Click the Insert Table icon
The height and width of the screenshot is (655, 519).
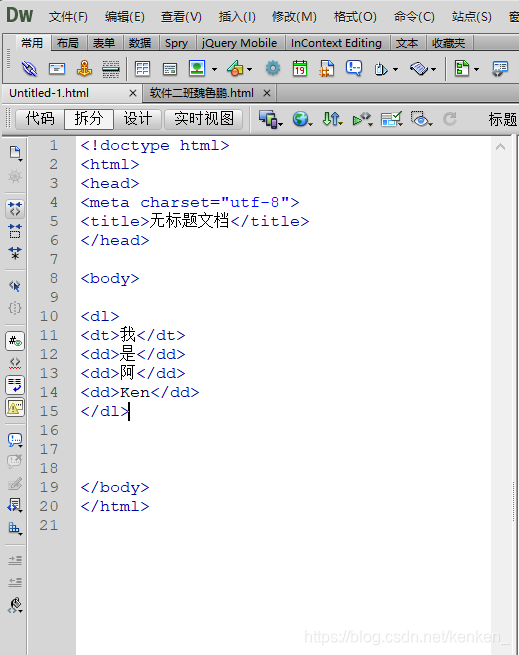[142, 69]
